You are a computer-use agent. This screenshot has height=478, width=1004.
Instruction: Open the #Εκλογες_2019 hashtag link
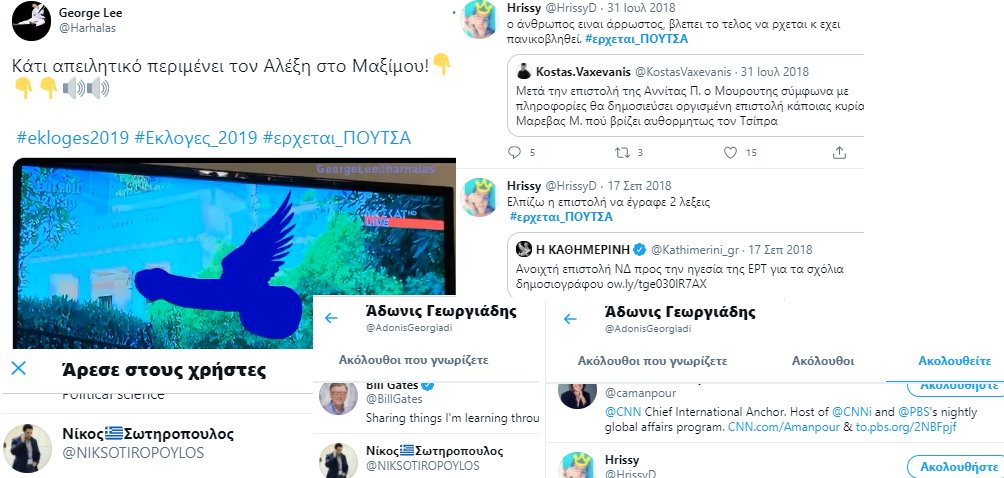195,138
